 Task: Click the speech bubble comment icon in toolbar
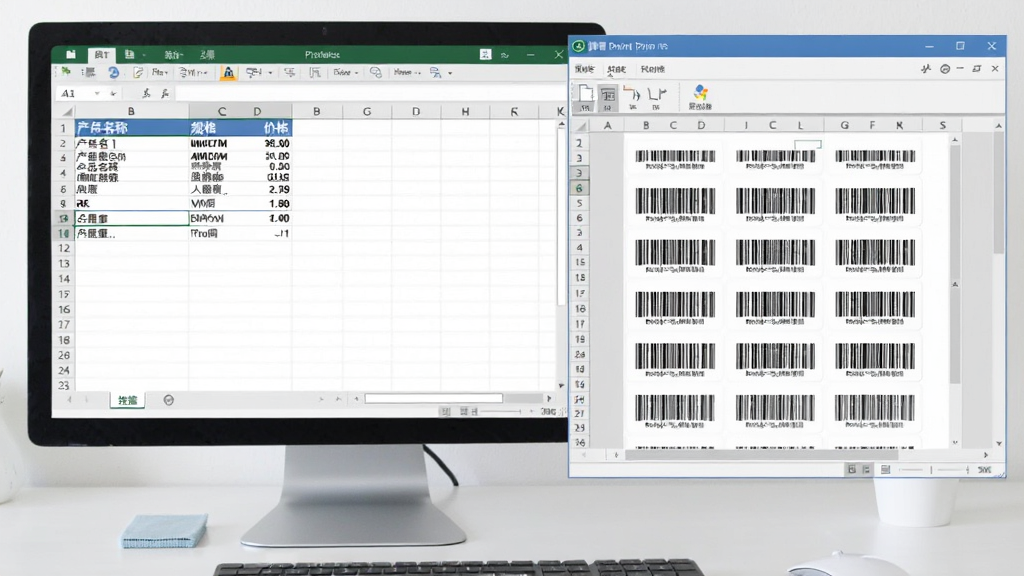coord(376,72)
